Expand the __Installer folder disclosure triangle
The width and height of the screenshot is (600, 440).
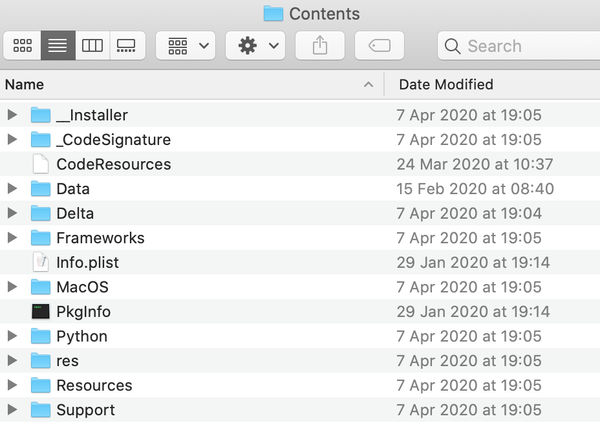(x=12, y=115)
